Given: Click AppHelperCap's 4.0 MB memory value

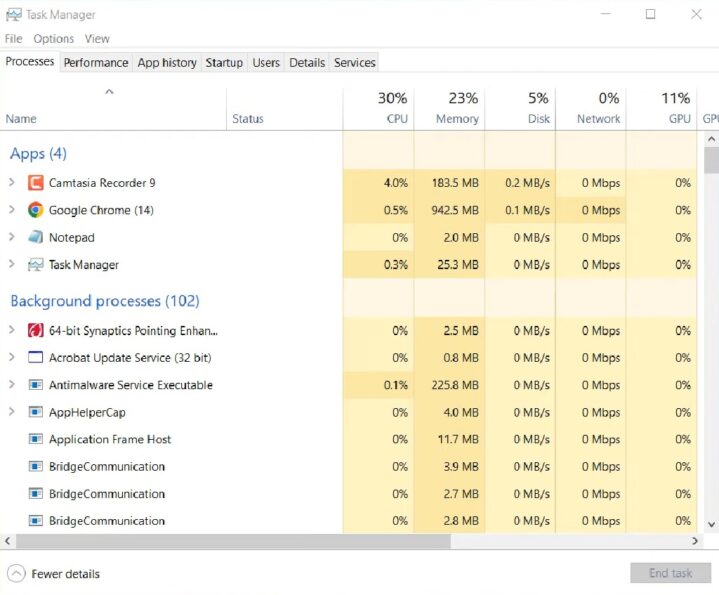Looking at the screenshot, I should 461,413.
